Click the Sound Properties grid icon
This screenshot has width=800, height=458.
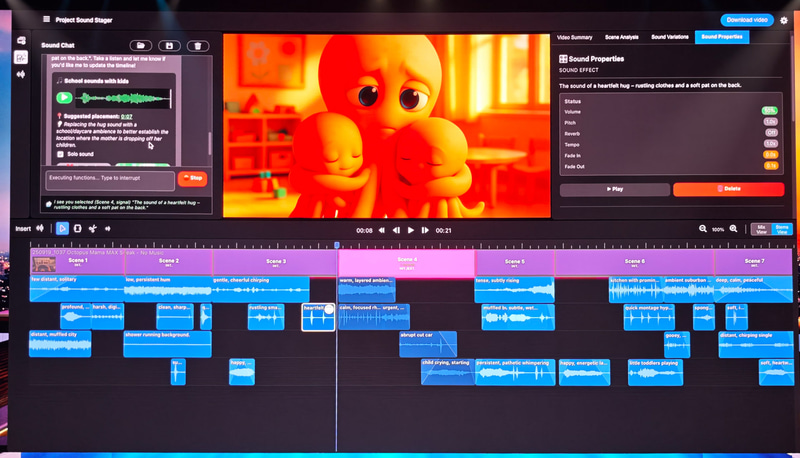coord(563,59)
